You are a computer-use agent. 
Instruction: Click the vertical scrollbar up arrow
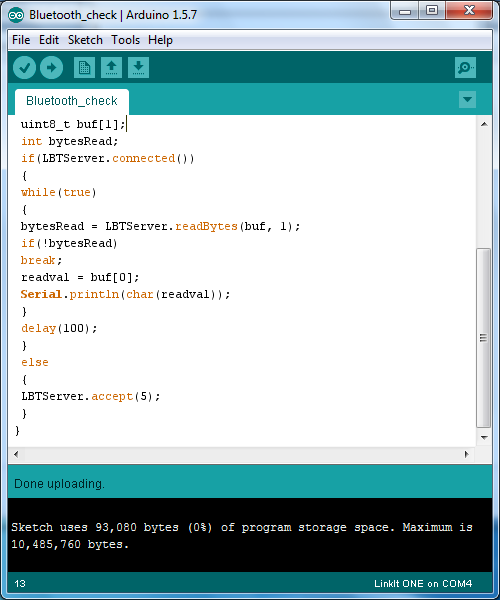coord(484,124)
